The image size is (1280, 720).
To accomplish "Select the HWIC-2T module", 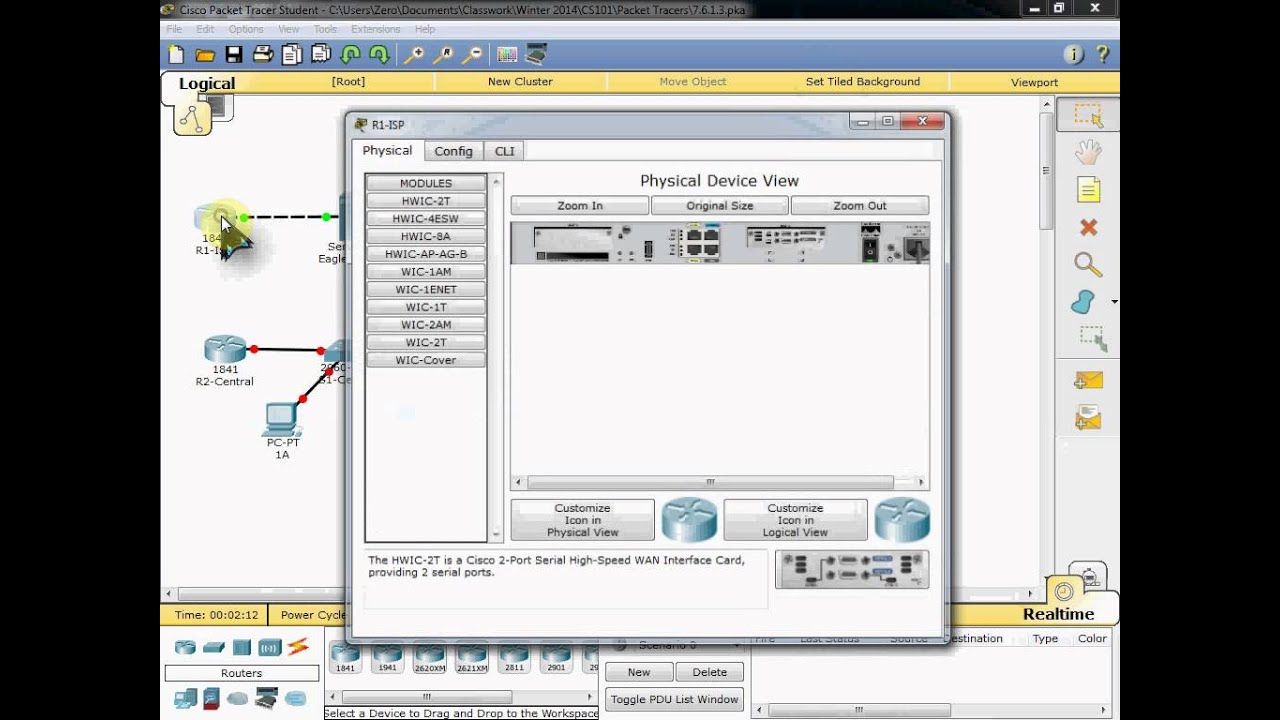I will (x=426, y=201).
